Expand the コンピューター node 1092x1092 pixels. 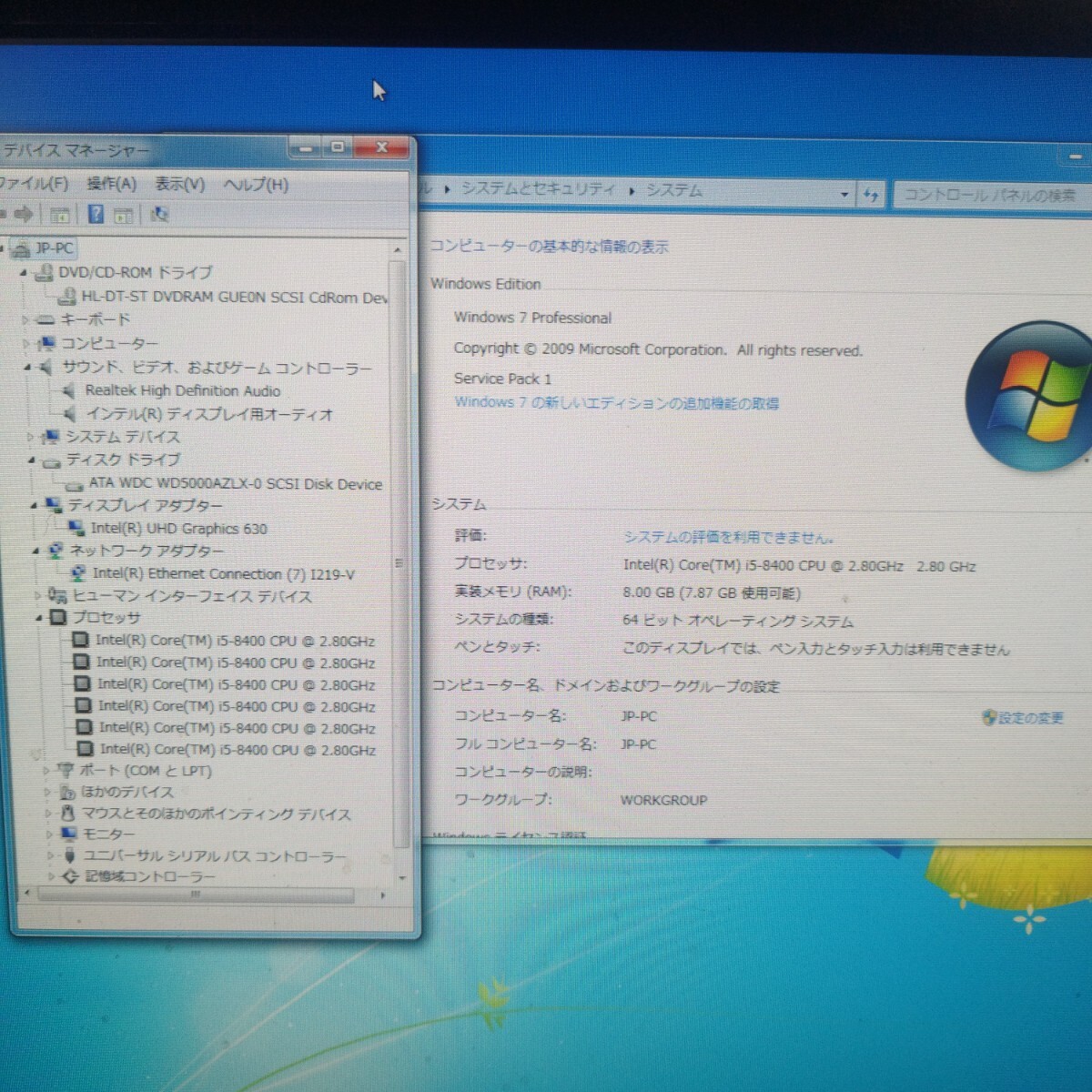pos(26,344)
